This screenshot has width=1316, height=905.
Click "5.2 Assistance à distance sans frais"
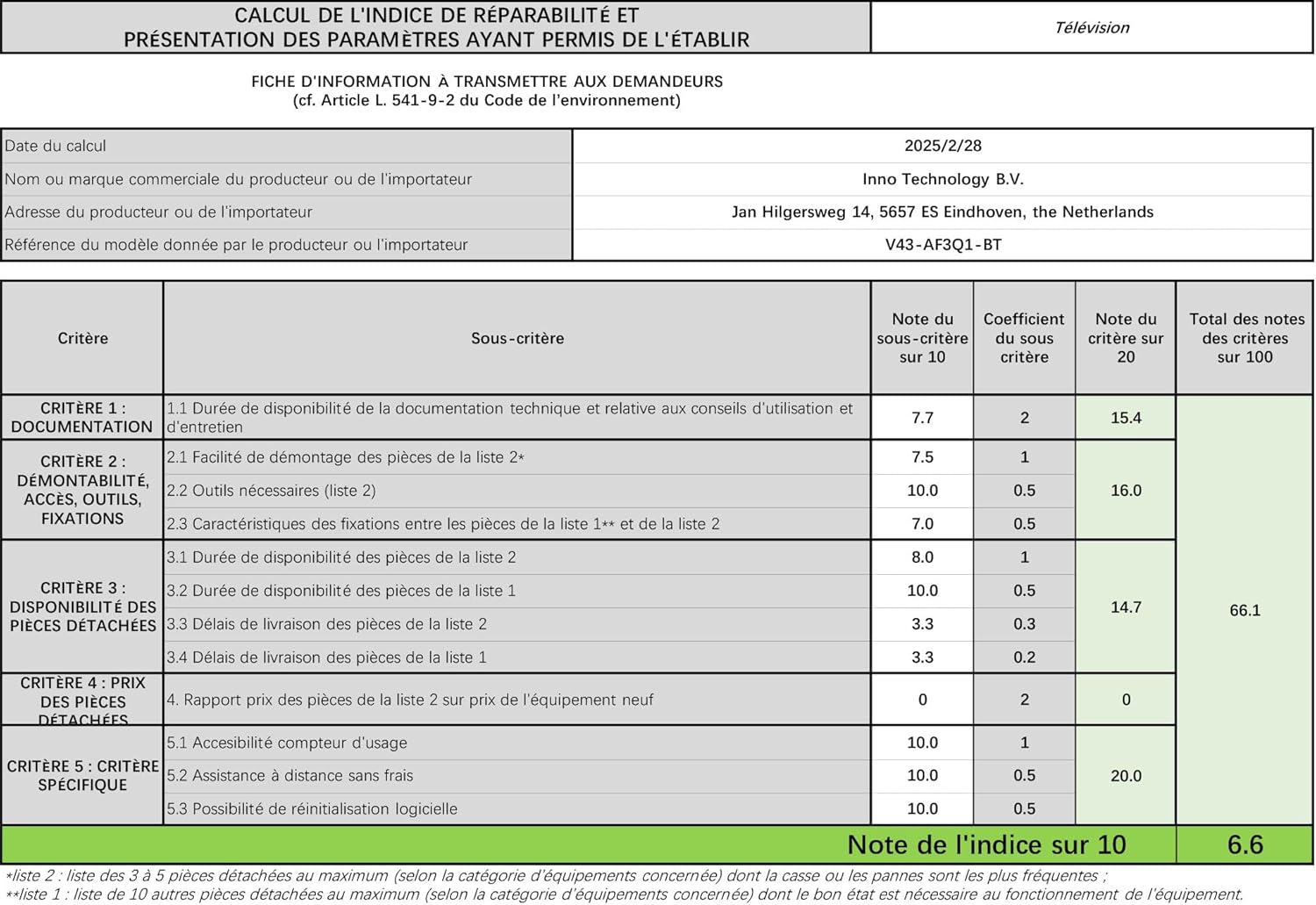290,775
